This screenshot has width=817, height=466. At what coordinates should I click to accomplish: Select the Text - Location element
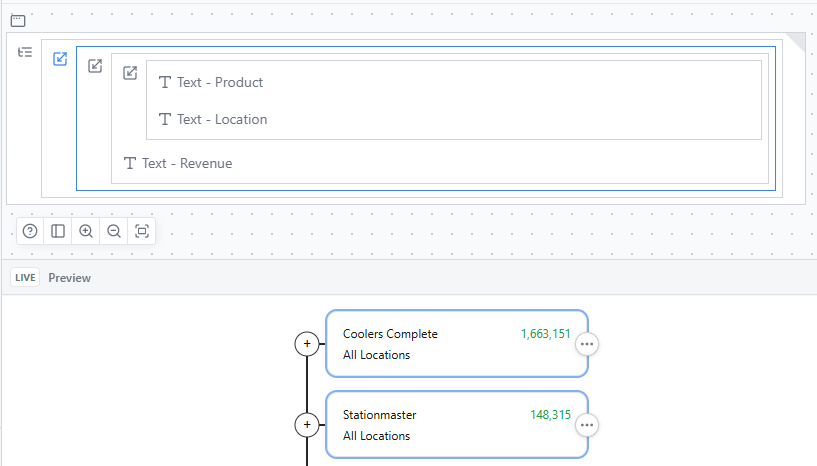[x=221, y=119]
